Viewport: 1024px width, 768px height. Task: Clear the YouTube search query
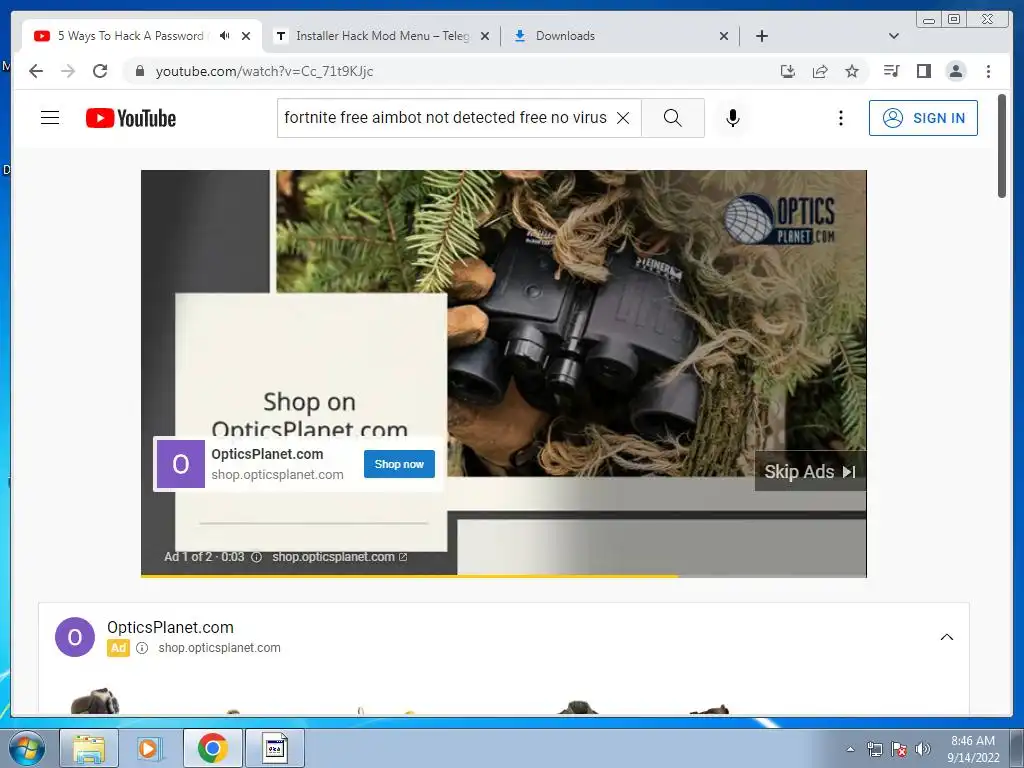623,118
